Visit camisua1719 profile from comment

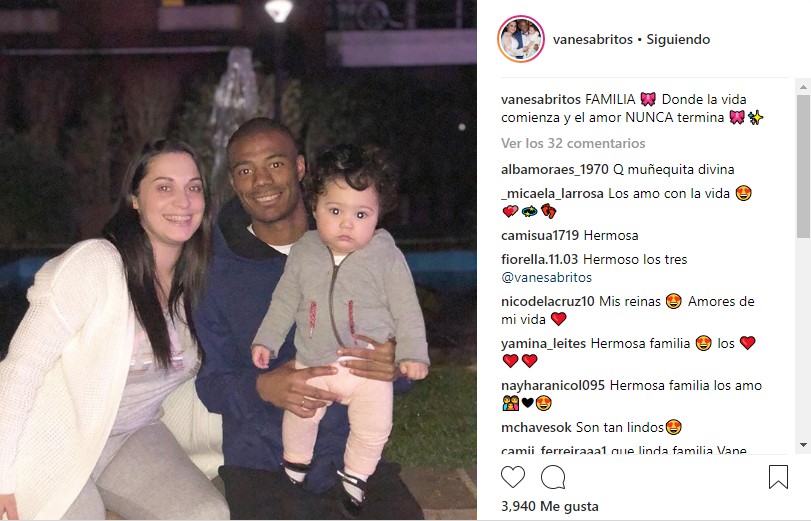pyautogui.click(x=540, y=235)
